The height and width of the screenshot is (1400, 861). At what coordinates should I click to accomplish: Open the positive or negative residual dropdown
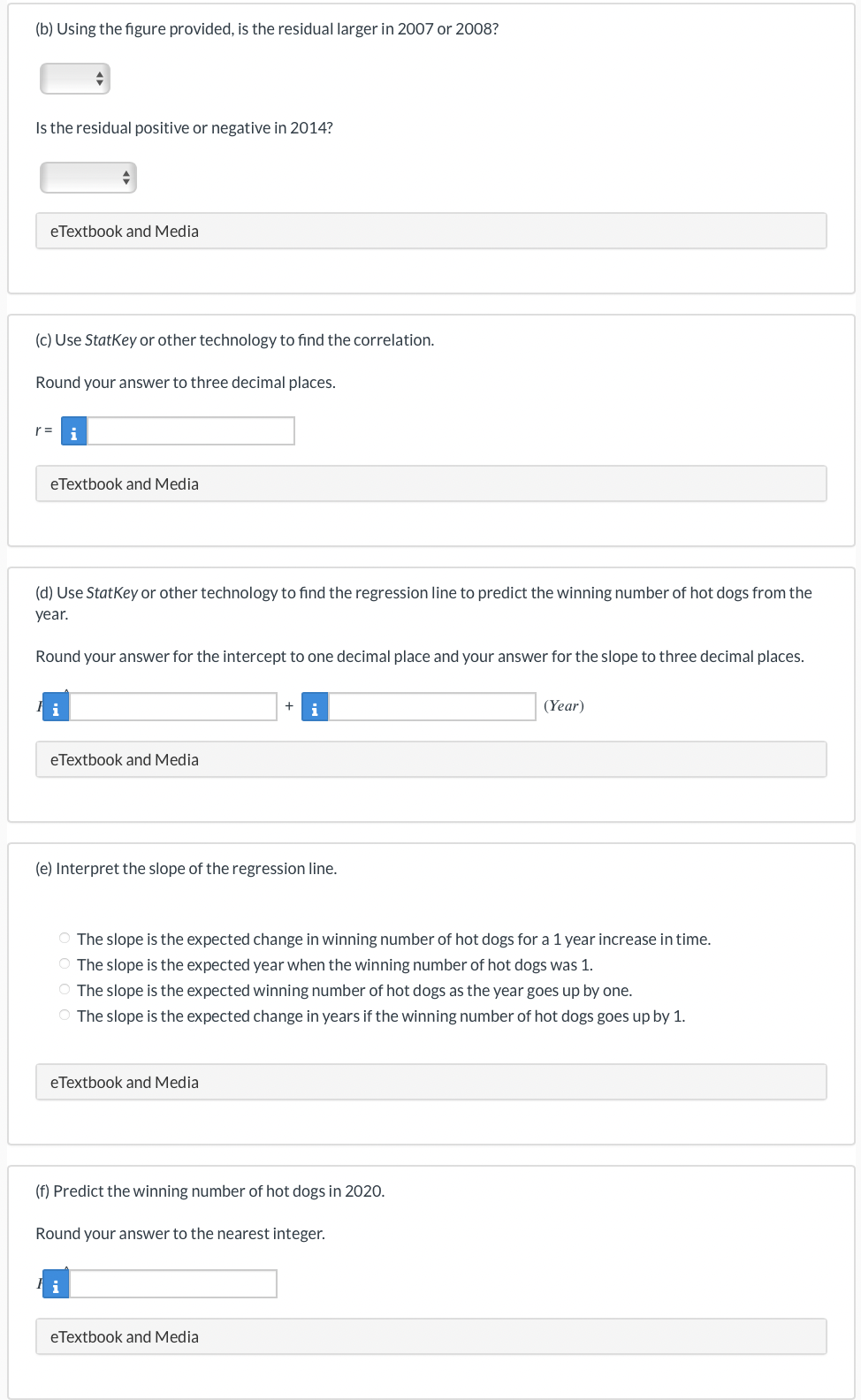point(88,179)
